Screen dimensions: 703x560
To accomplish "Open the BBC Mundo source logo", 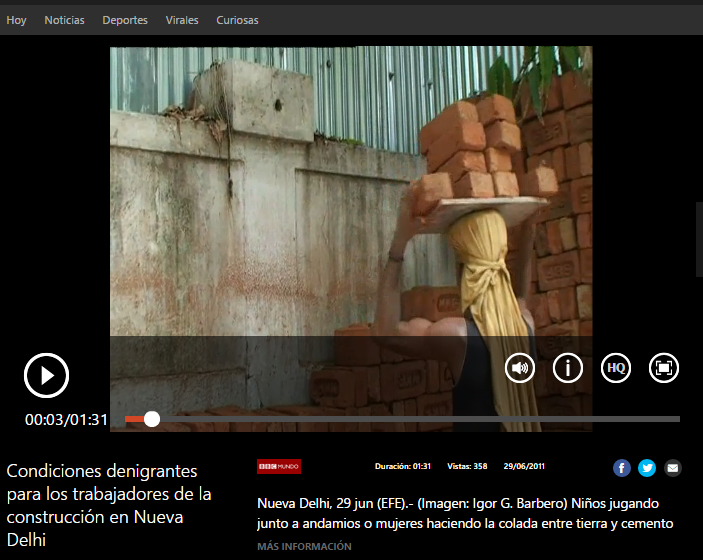I will click(x=279, y=466).
